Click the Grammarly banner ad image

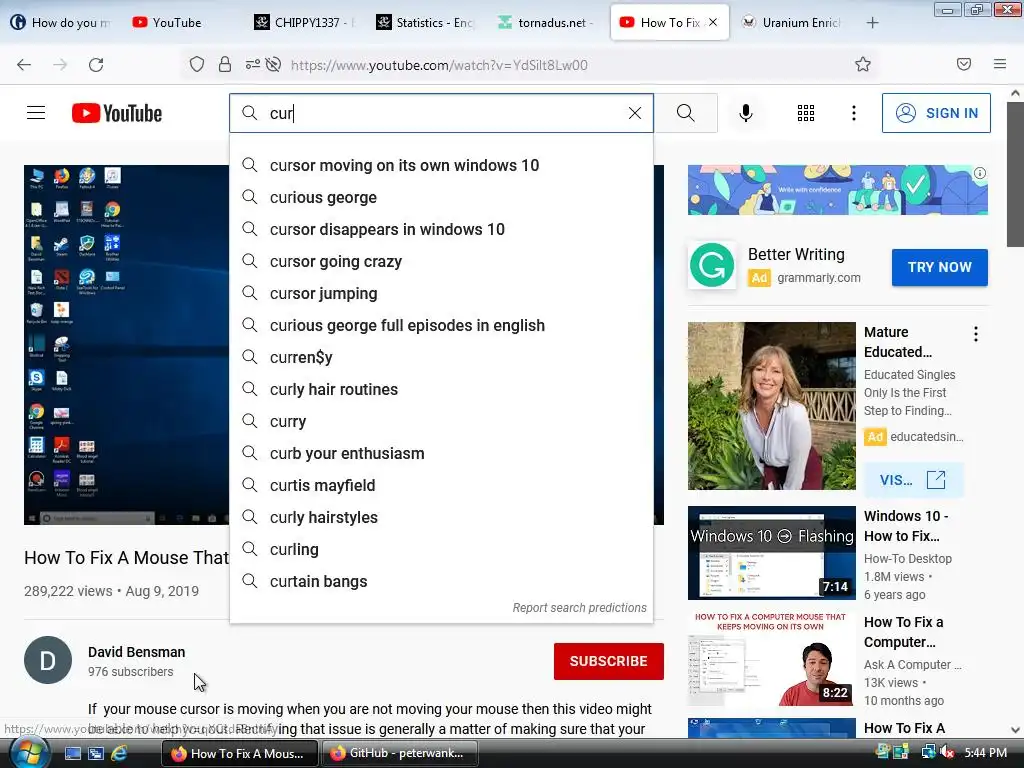(x=837, y=189)
